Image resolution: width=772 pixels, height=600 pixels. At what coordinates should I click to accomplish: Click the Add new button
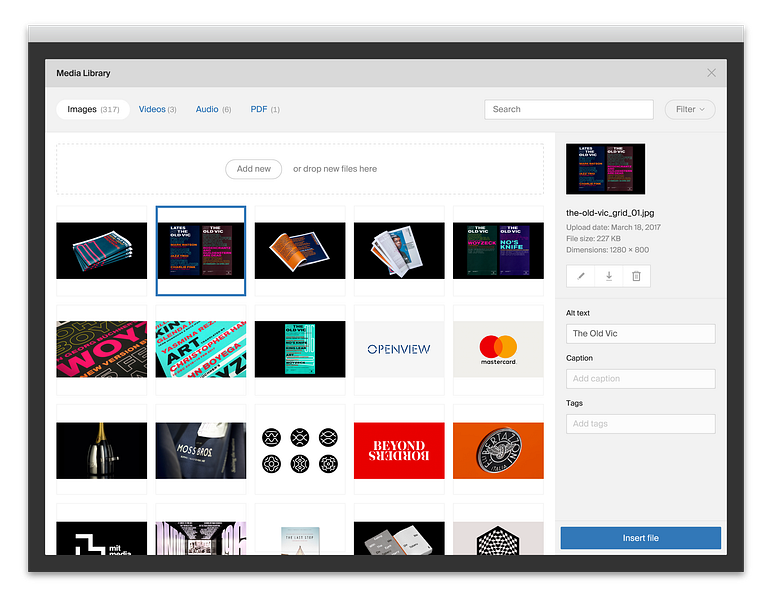254,169
